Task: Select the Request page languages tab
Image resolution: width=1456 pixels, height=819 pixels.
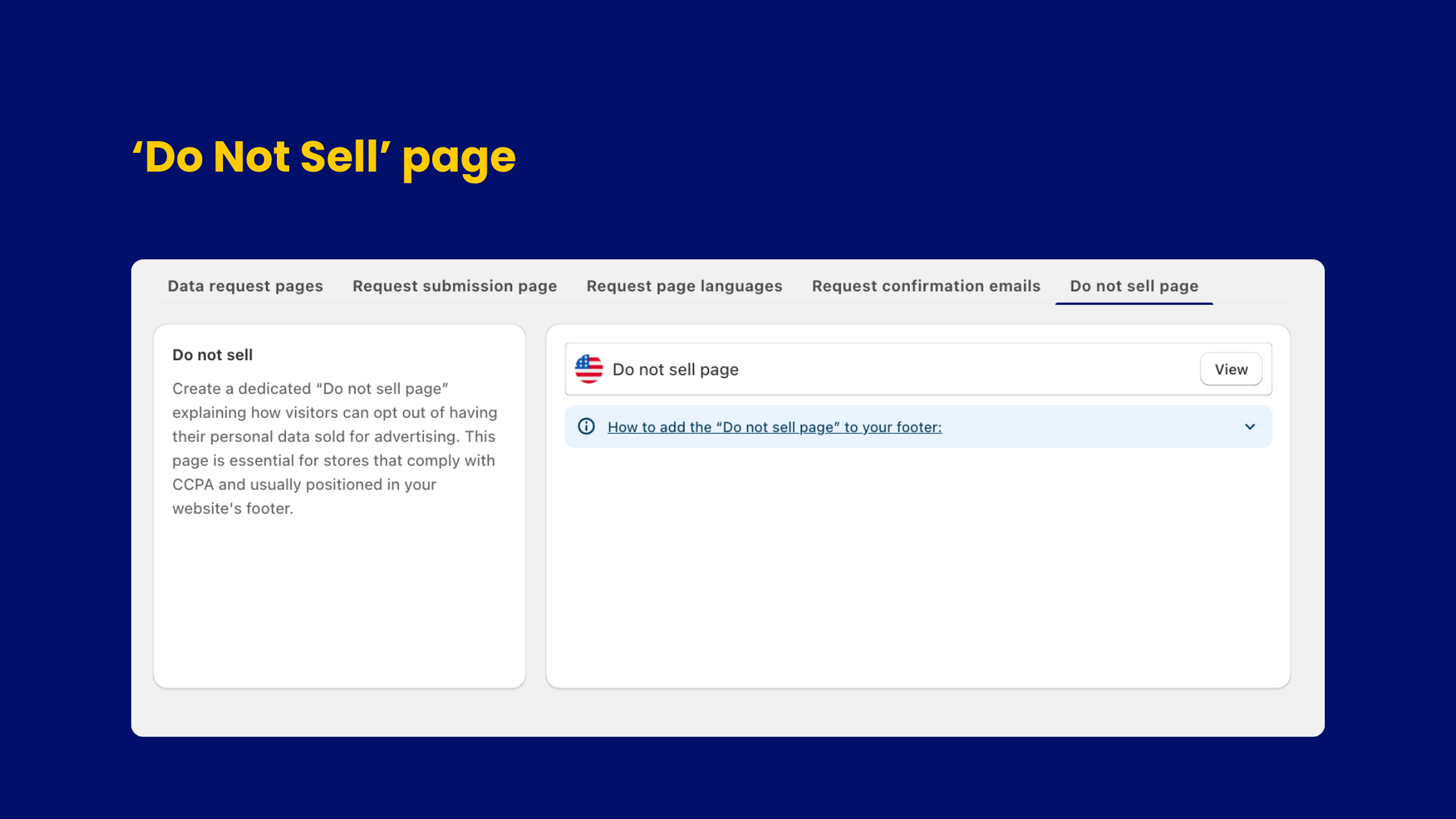Action: (684, 286)
